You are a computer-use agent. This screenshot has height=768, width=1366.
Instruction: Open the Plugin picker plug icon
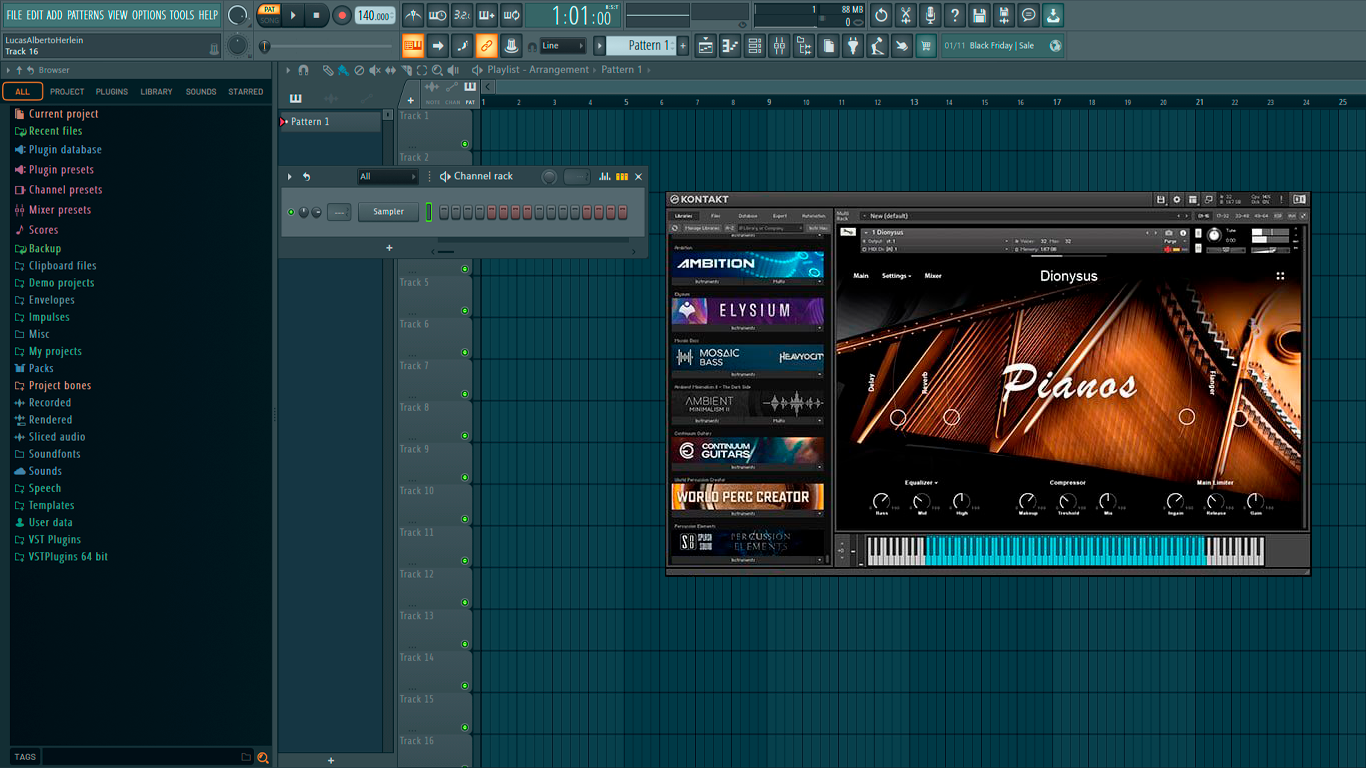pos(853,45)
